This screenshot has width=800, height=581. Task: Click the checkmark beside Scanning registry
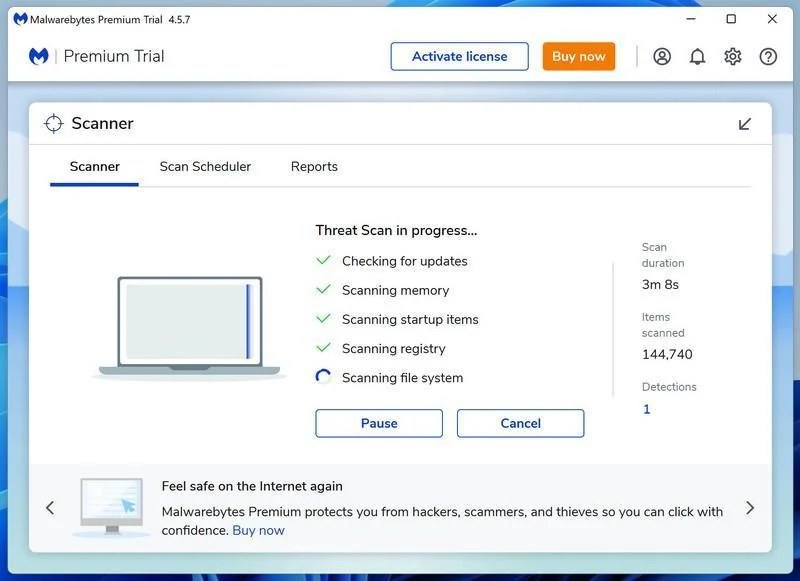[323, 347]
